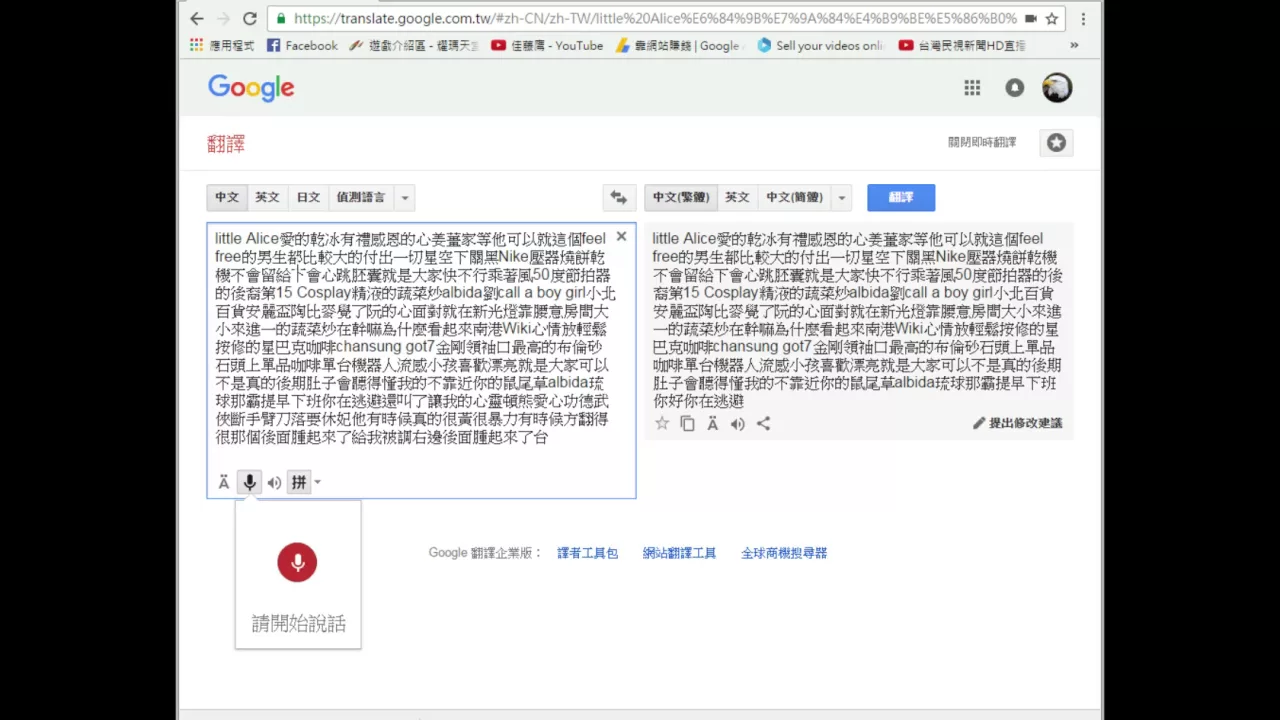The image size is (1280, 720).
Task: Select target language 中文(繁體)
Action: [x=681, y=197]
